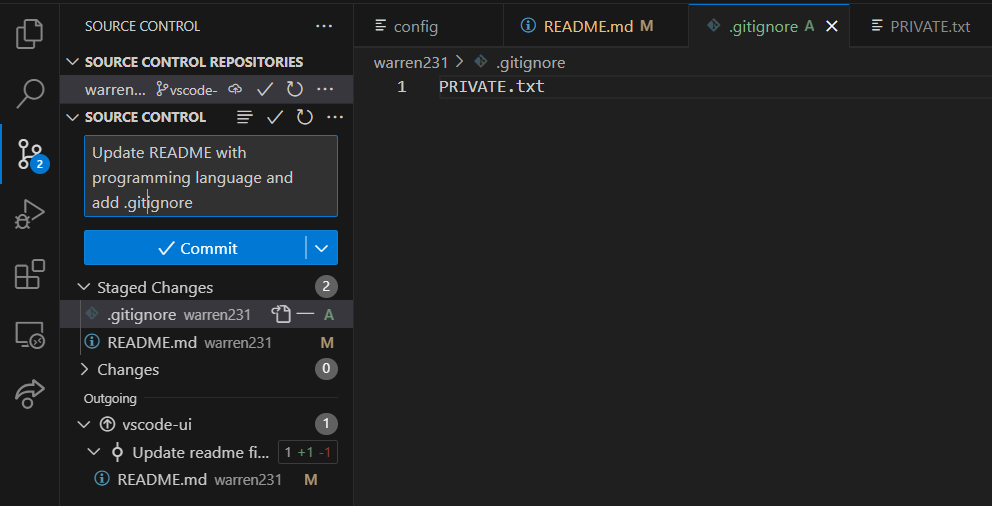Expand the Changes group

click(84, 369)
